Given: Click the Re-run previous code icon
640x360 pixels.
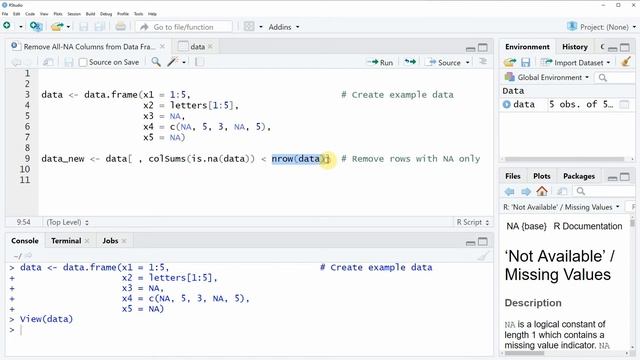Looking at the screenshot, I should coord(410,62).
